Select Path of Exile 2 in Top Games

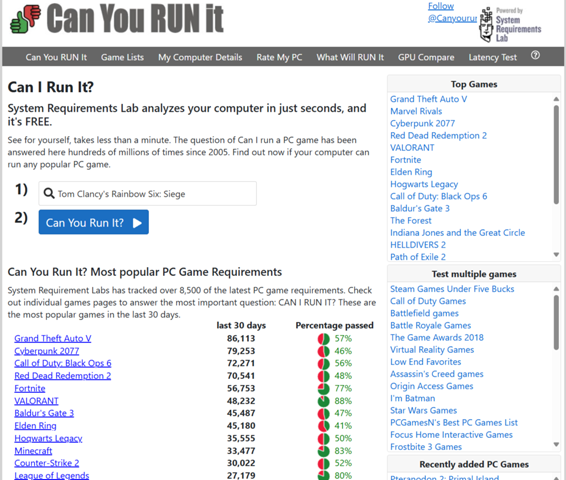click(418, 257)
